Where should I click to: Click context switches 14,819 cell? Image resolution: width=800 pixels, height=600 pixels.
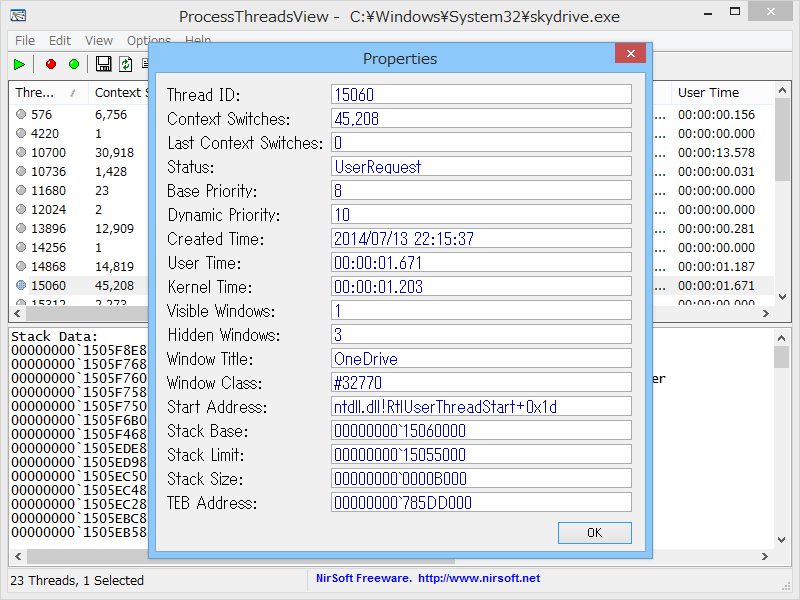click(x=114, y=266)
